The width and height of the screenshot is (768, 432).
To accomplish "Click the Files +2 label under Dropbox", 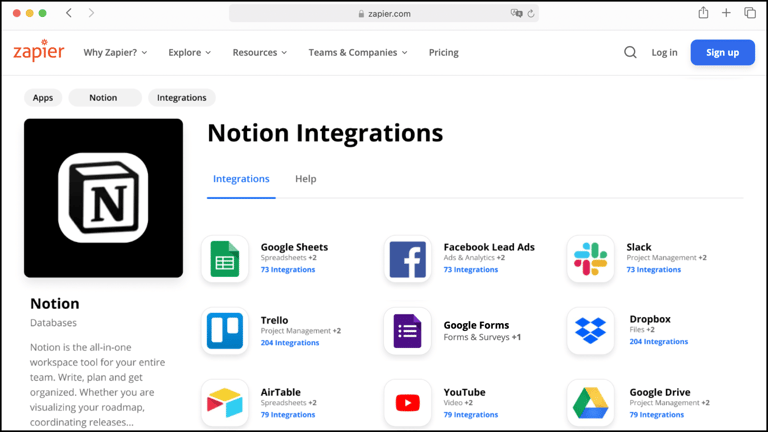I will [642, 330].
